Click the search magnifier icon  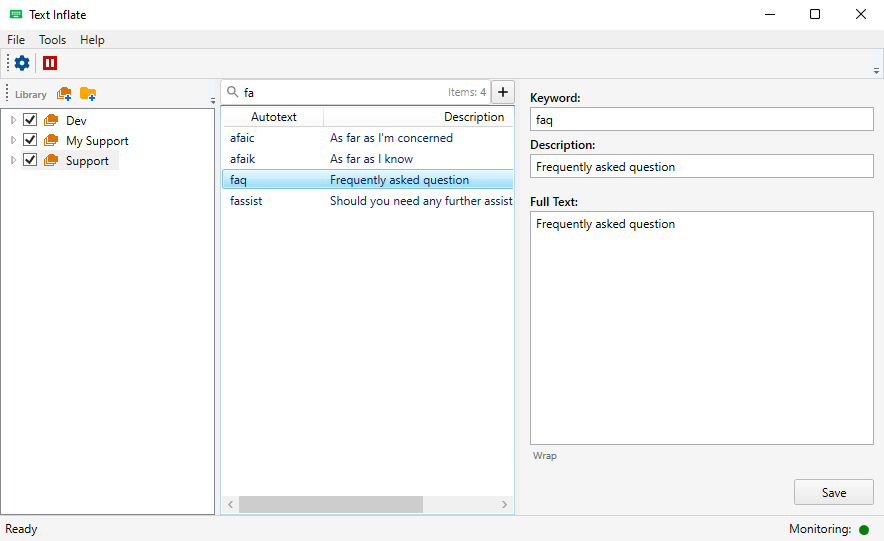coord(232,92)
